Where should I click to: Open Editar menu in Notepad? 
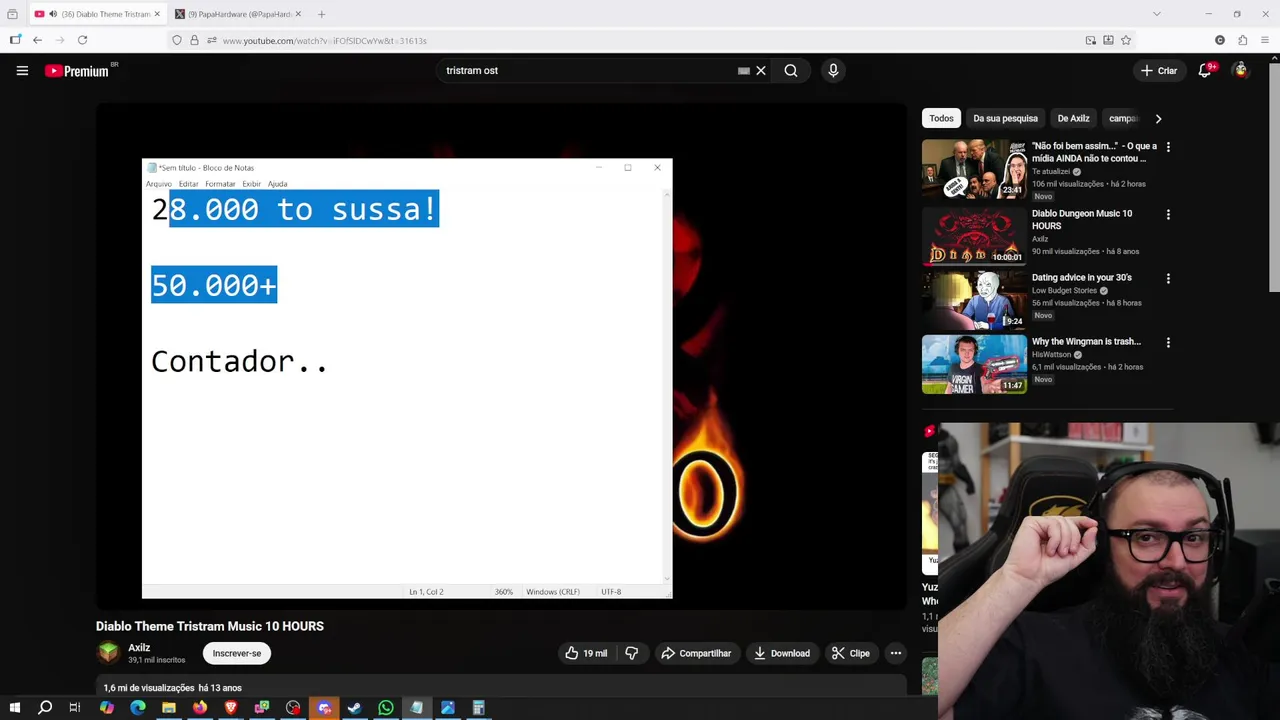pyautogui.click(x=188, y=184)
